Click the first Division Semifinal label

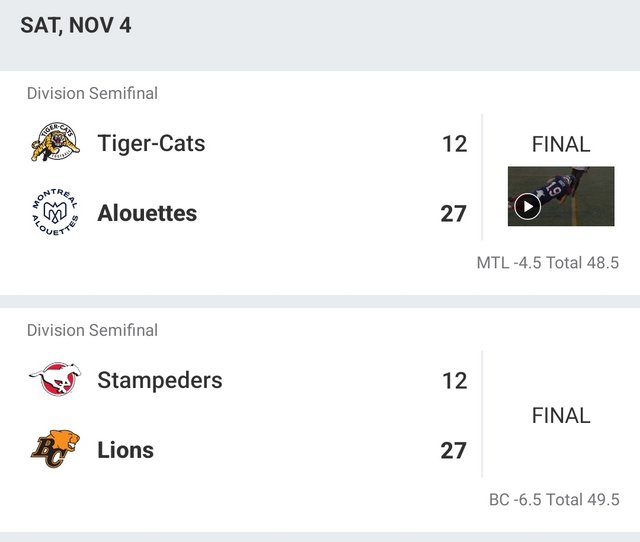point(92,94)
